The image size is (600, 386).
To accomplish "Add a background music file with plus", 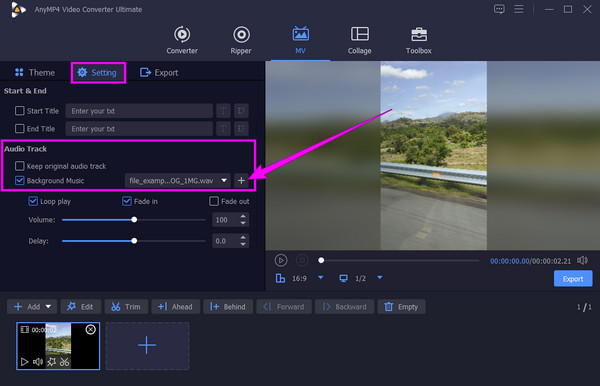I will tap(241, 181).
